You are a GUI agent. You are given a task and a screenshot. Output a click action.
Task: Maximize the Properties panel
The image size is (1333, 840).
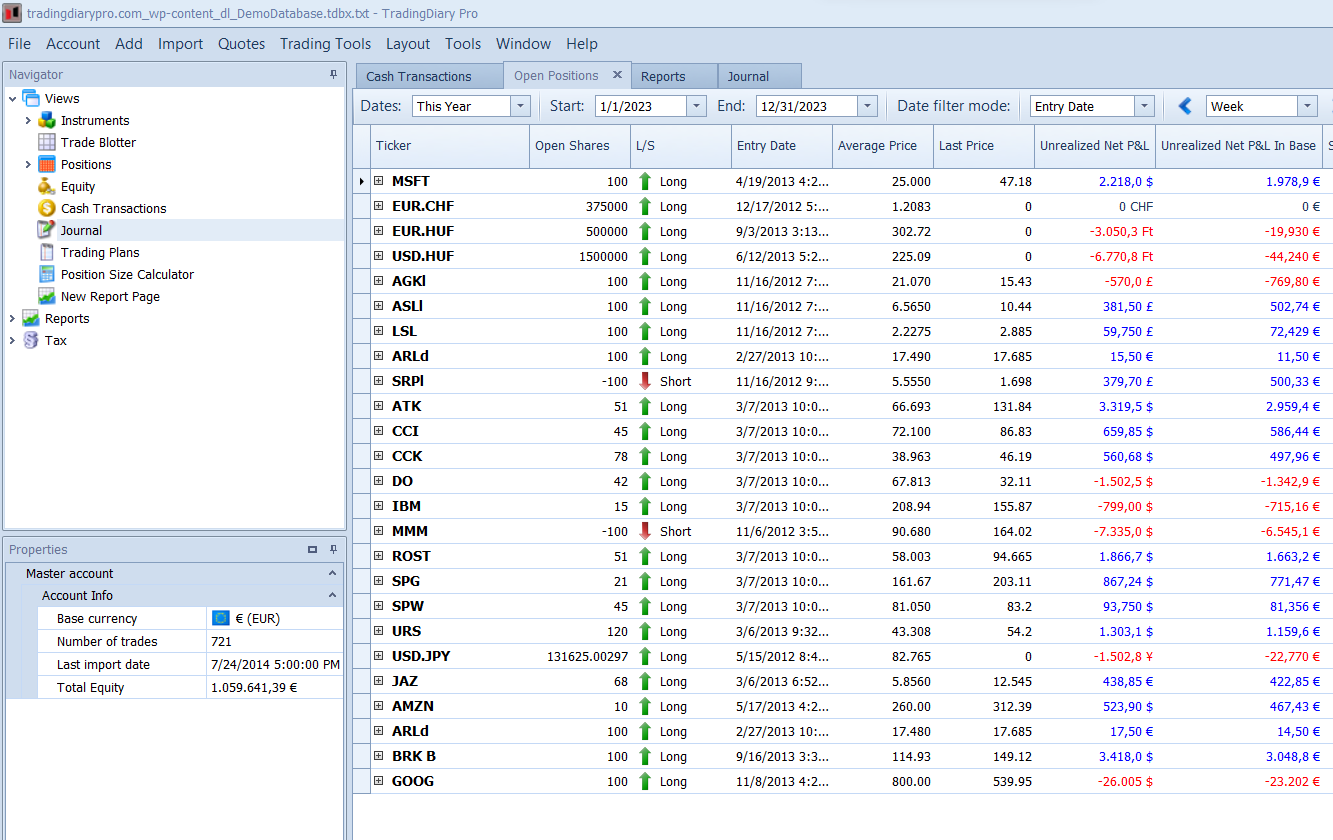[x=313, y=549]
